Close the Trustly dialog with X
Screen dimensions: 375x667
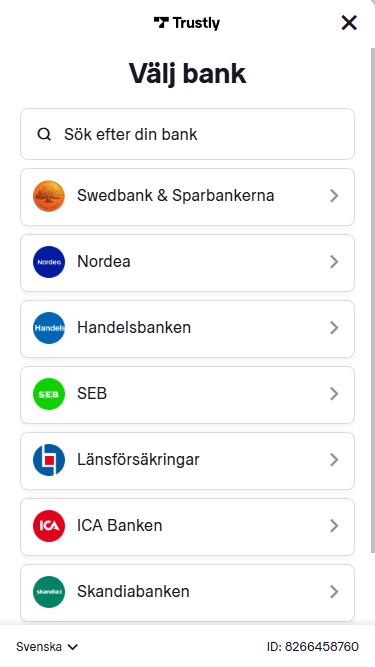[x=349, y=23]
